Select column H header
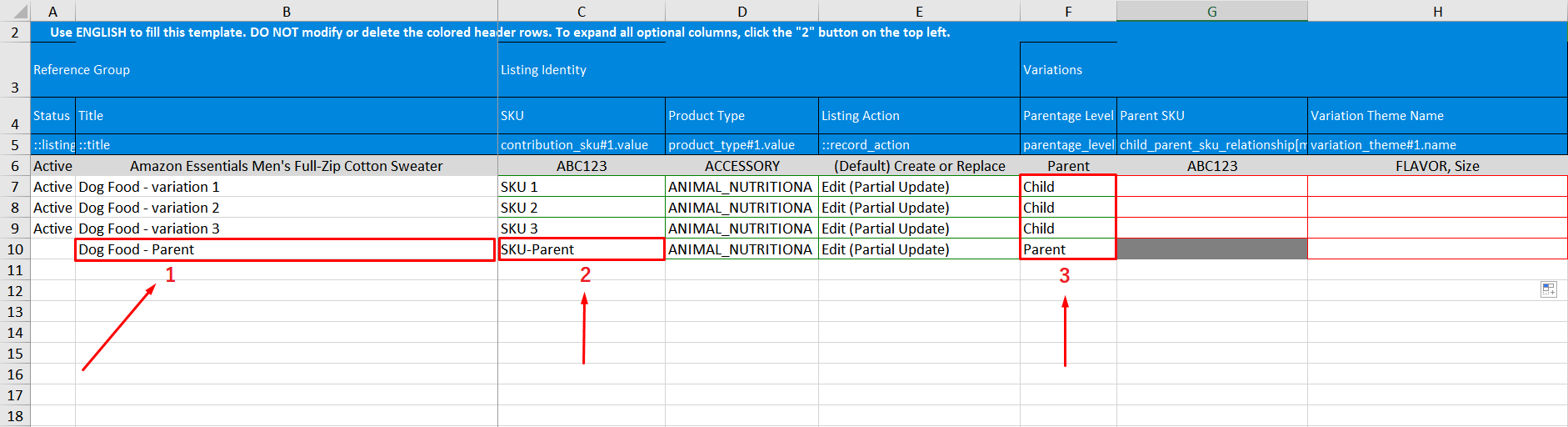The width and height of the screenshot is (1568, 427). [x=1437, y=11]
